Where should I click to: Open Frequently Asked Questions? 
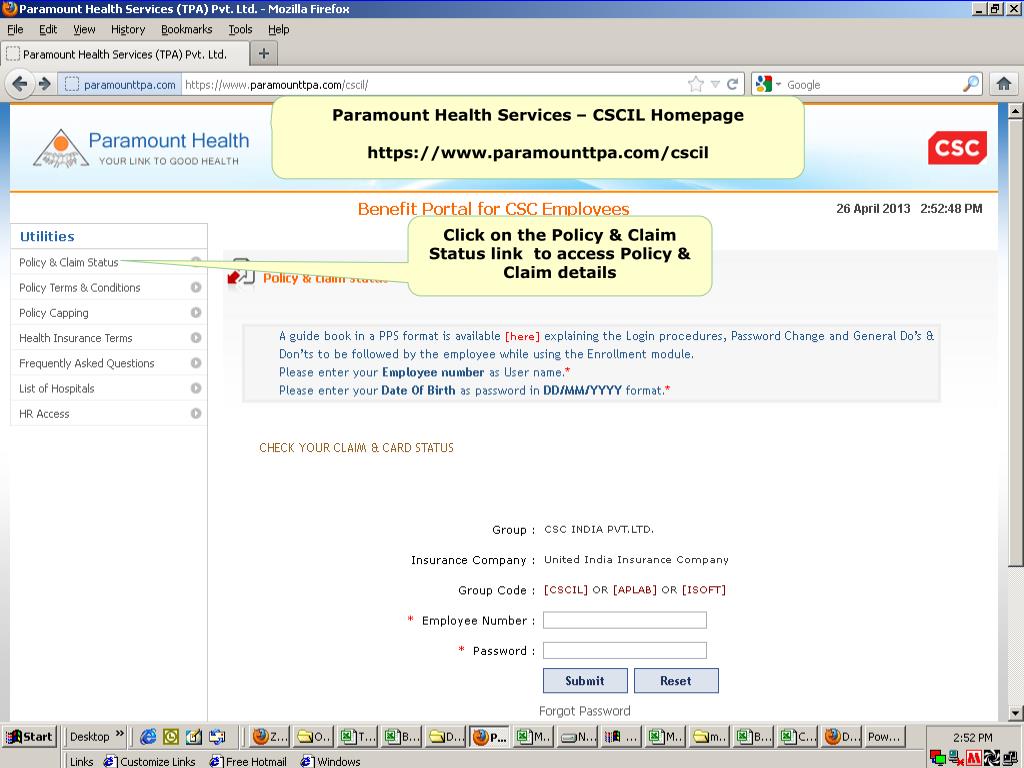[87, 363]
